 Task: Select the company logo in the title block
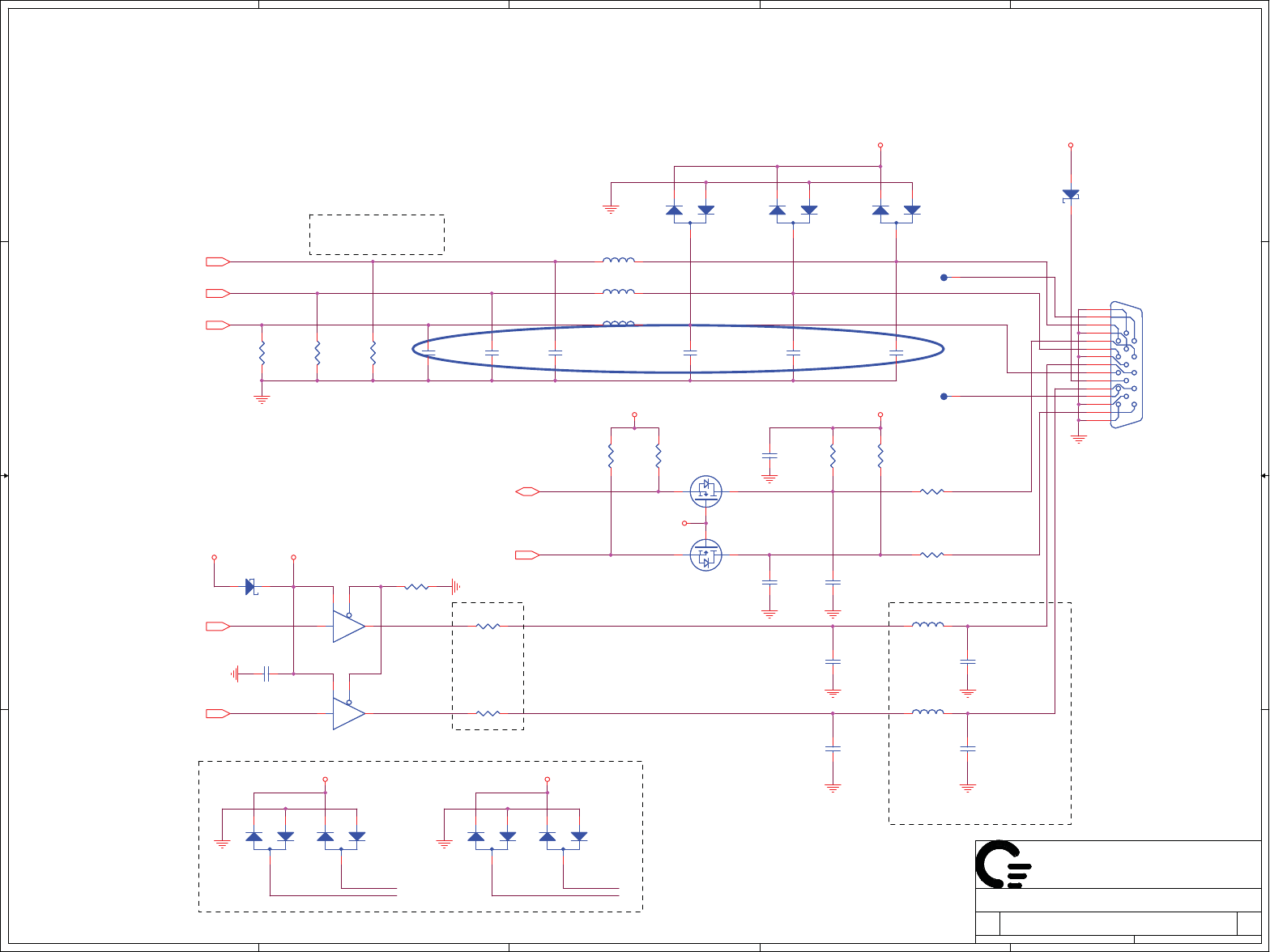[x=1004, y=864]
